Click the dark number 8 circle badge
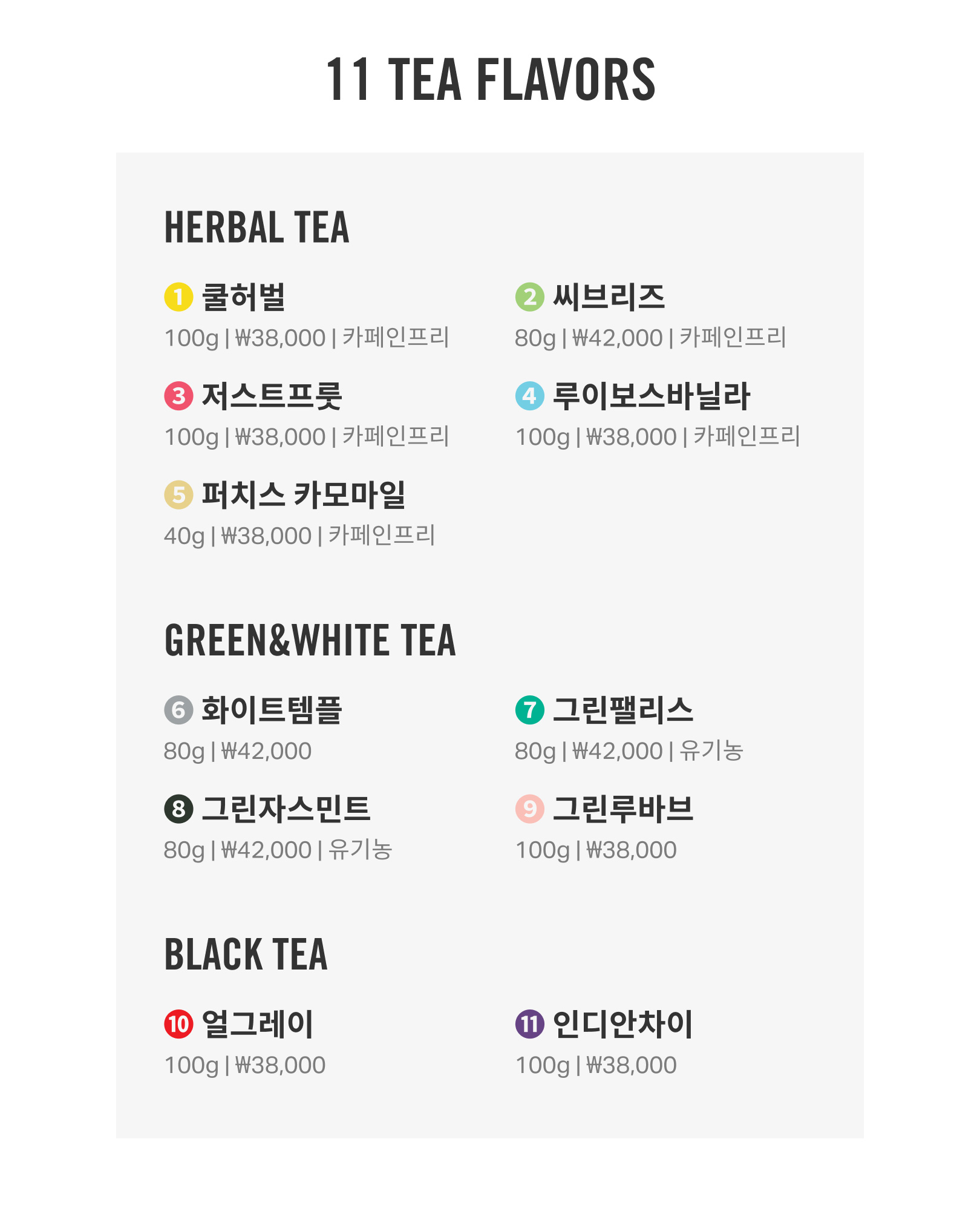 pyautogui.click(x=178, y=809)
